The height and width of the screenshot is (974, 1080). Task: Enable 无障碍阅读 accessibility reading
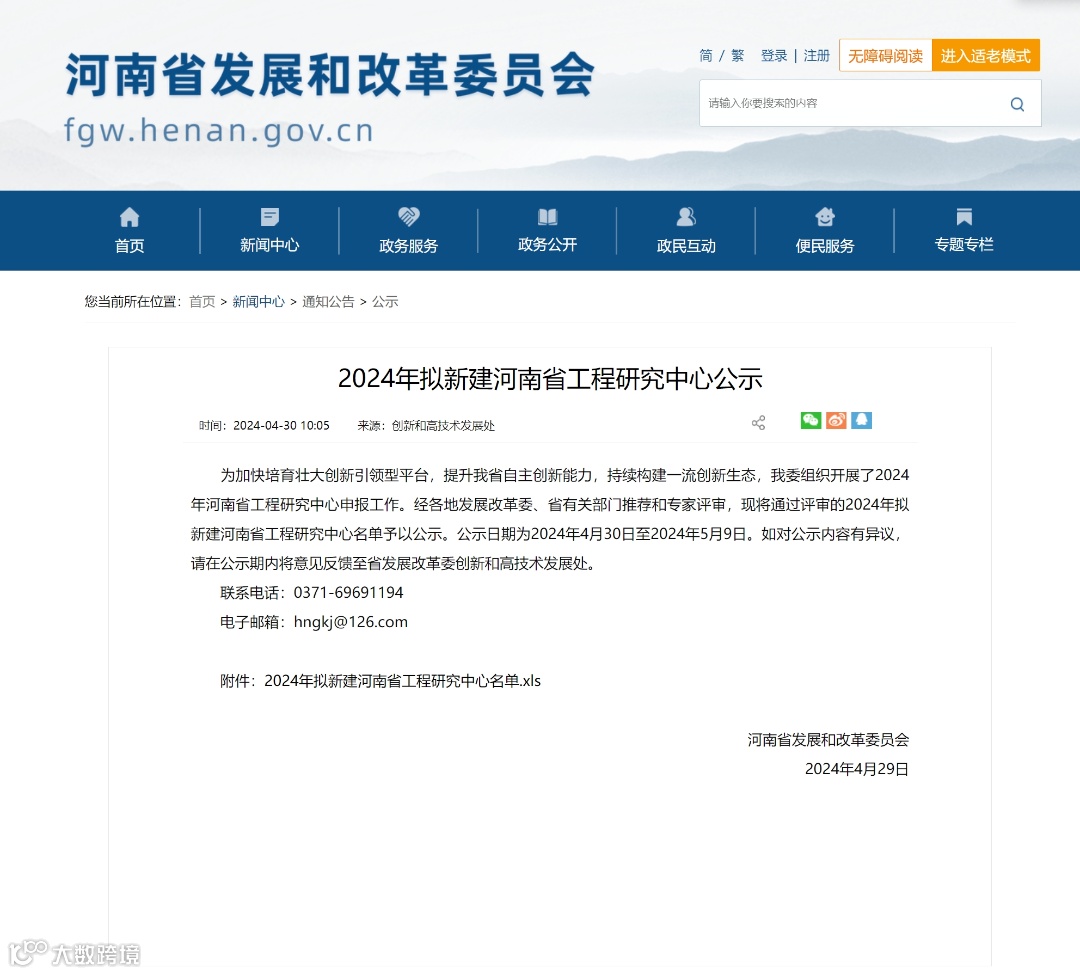(886, 56)
